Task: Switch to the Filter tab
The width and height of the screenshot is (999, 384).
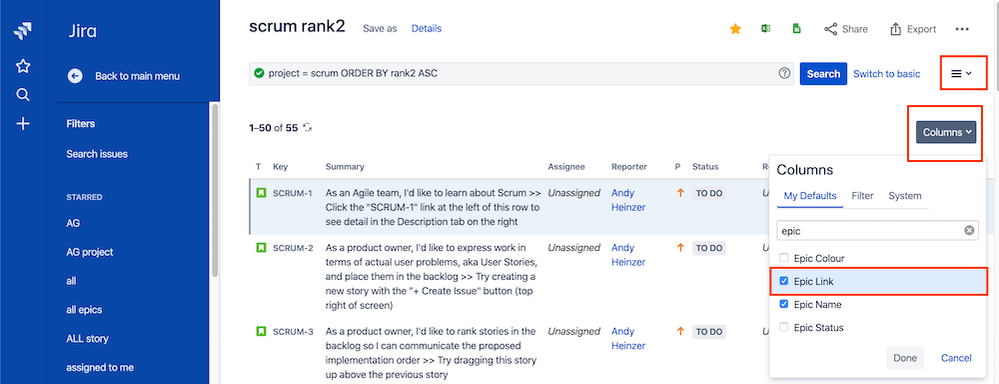Action: (863, 196)
